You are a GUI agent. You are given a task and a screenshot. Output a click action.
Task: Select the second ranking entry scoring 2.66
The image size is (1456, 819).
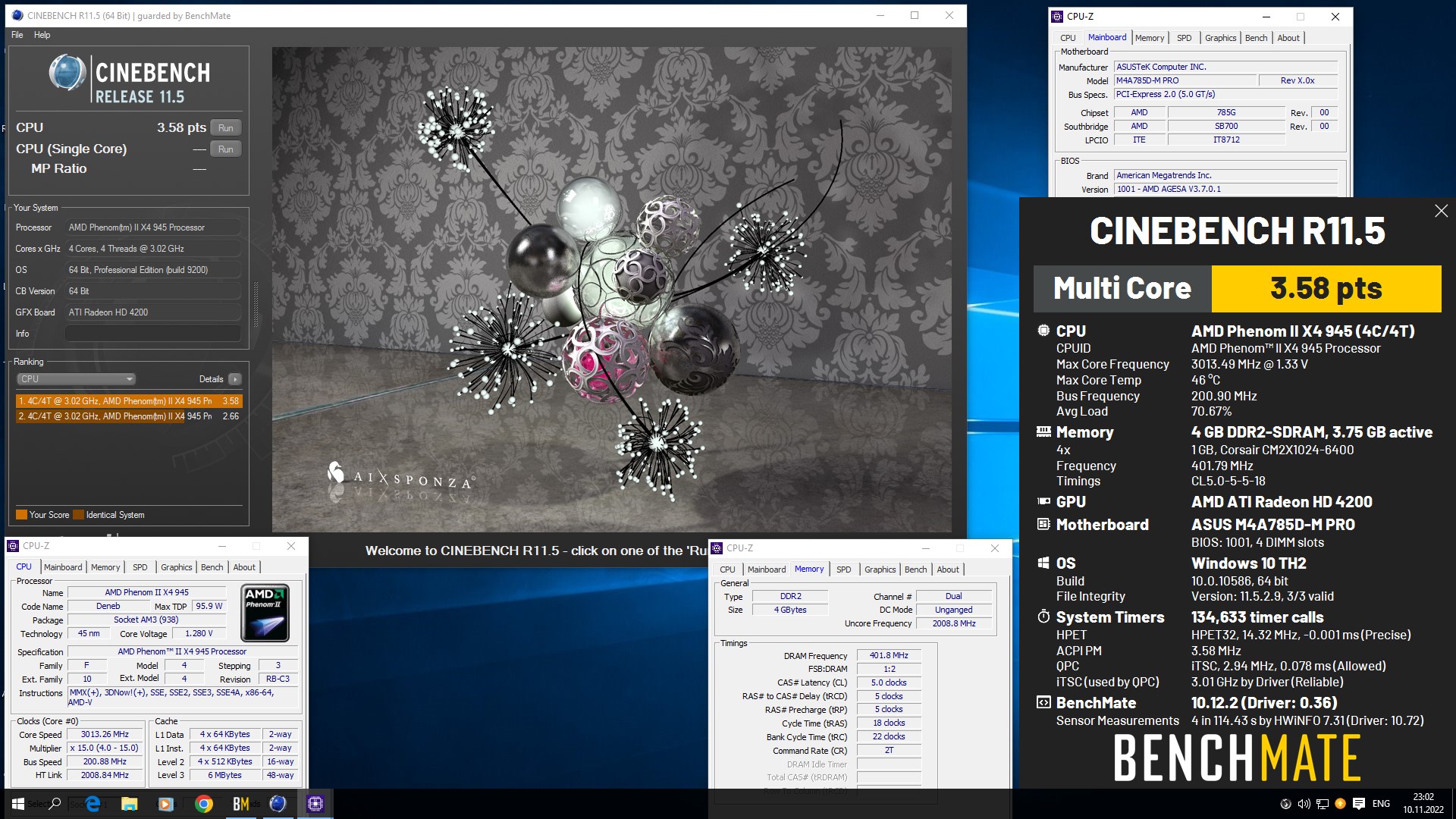tap(129, 416)
